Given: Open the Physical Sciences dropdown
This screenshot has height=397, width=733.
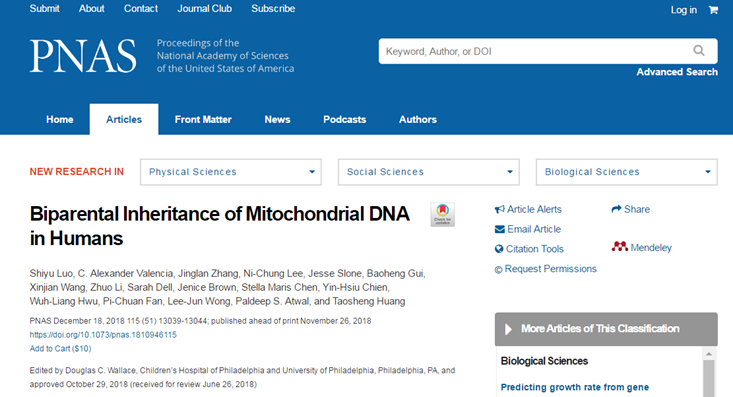Looking at the screenshot, I should tap(231, 172).
